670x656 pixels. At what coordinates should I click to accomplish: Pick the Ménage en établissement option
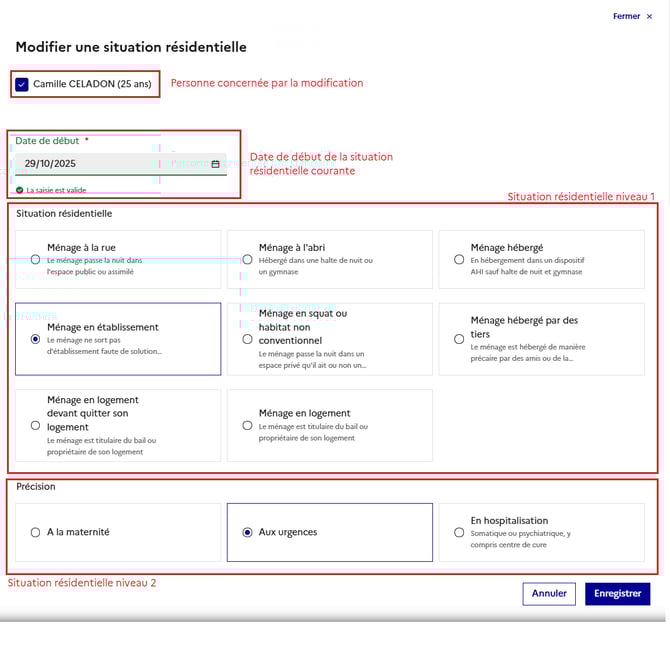(x=36, y=339)
